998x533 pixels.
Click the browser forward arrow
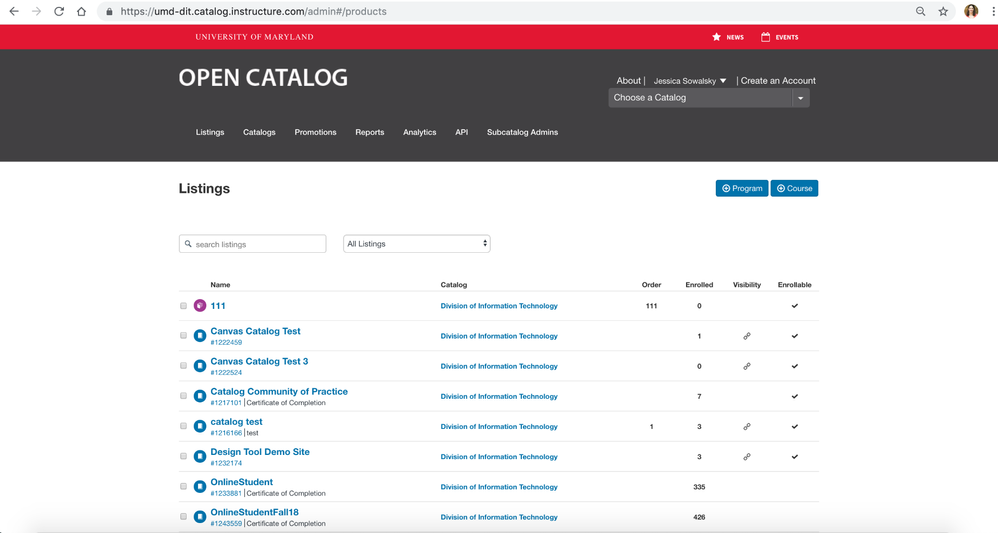tap(36, 11)
